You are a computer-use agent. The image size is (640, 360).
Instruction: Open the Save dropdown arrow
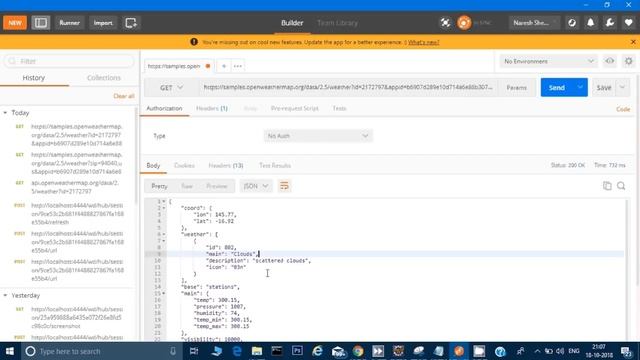click(x=622, y=87)
